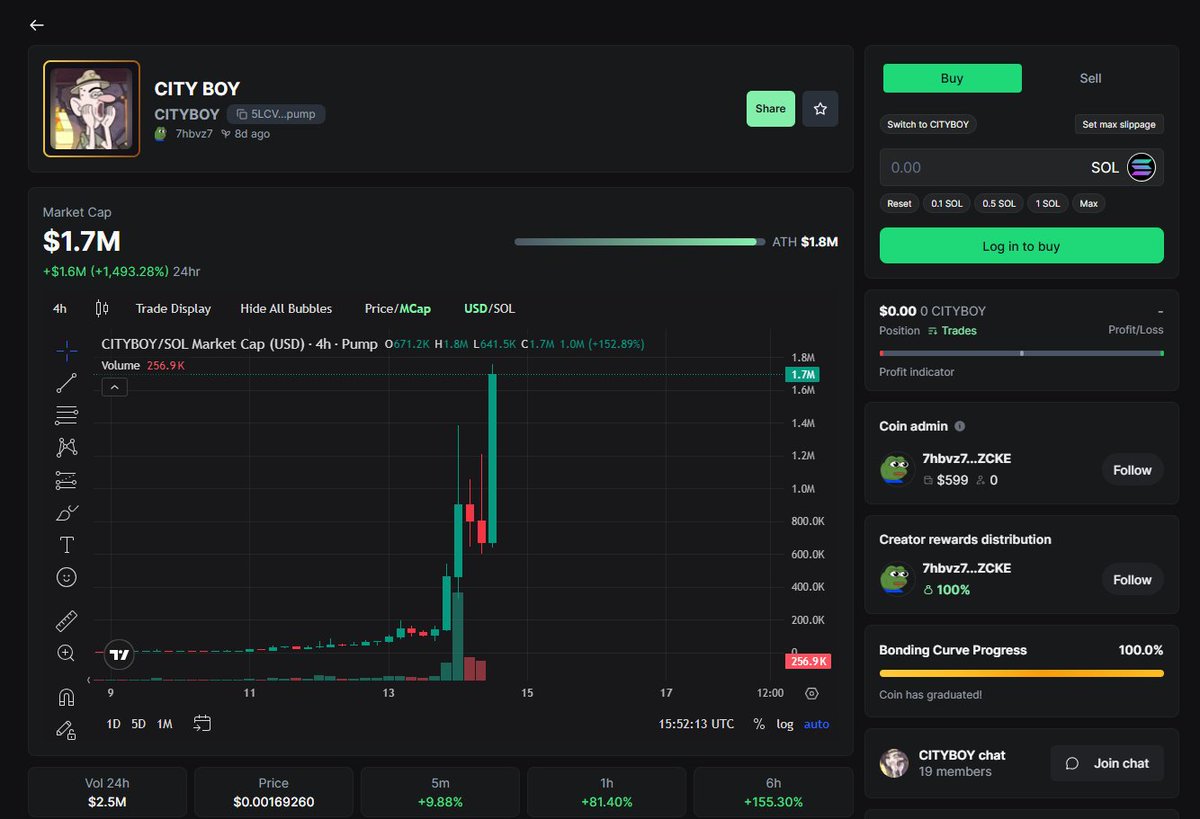
Task: Toggle log scale on the chart
Action: (785, 723)
